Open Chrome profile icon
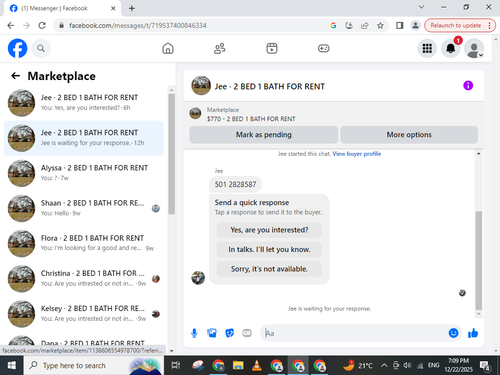Image resolution: width=500 pixels, height=375 pixels. click(415, 26)
